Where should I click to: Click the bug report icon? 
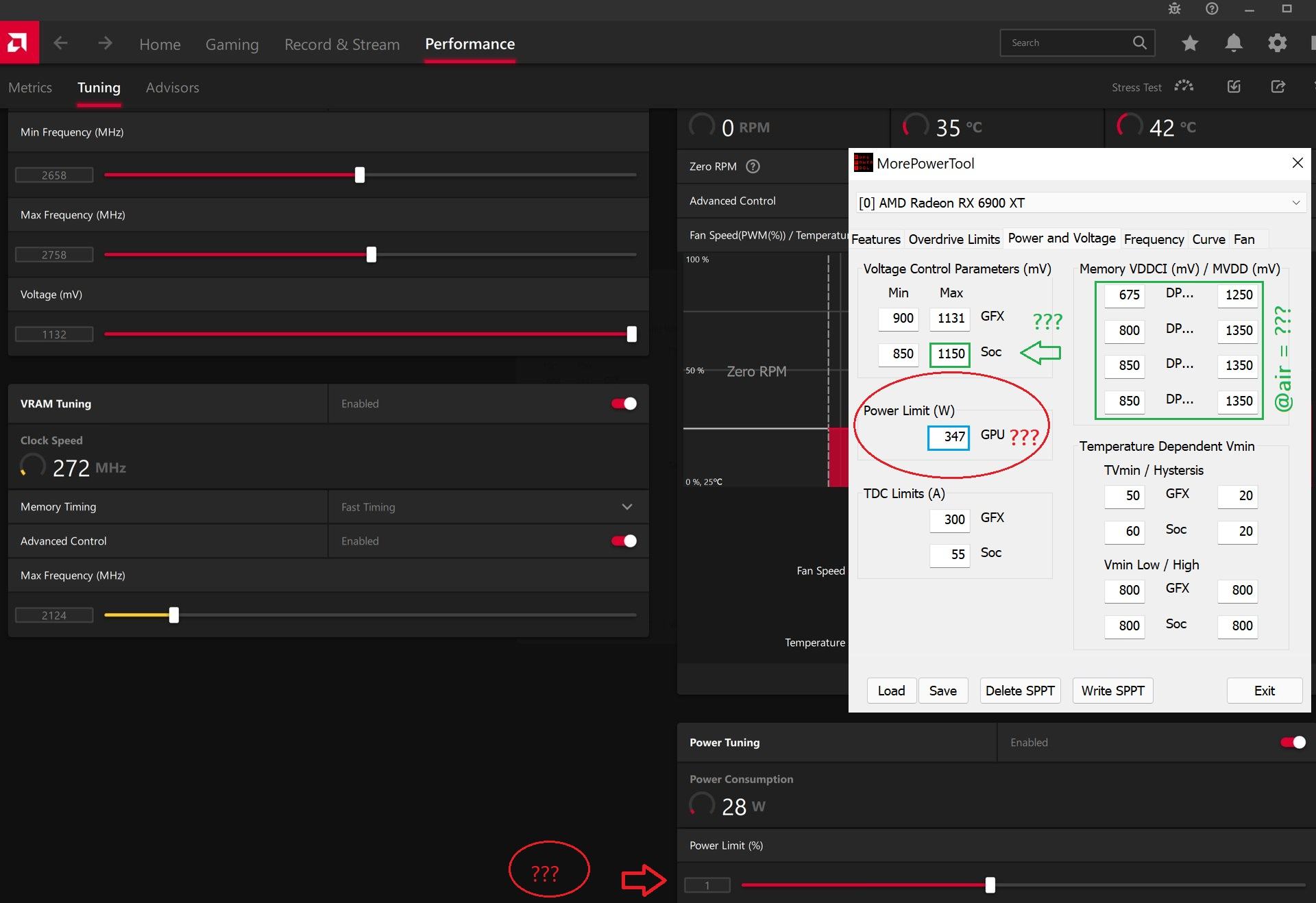pos(1175,9)
